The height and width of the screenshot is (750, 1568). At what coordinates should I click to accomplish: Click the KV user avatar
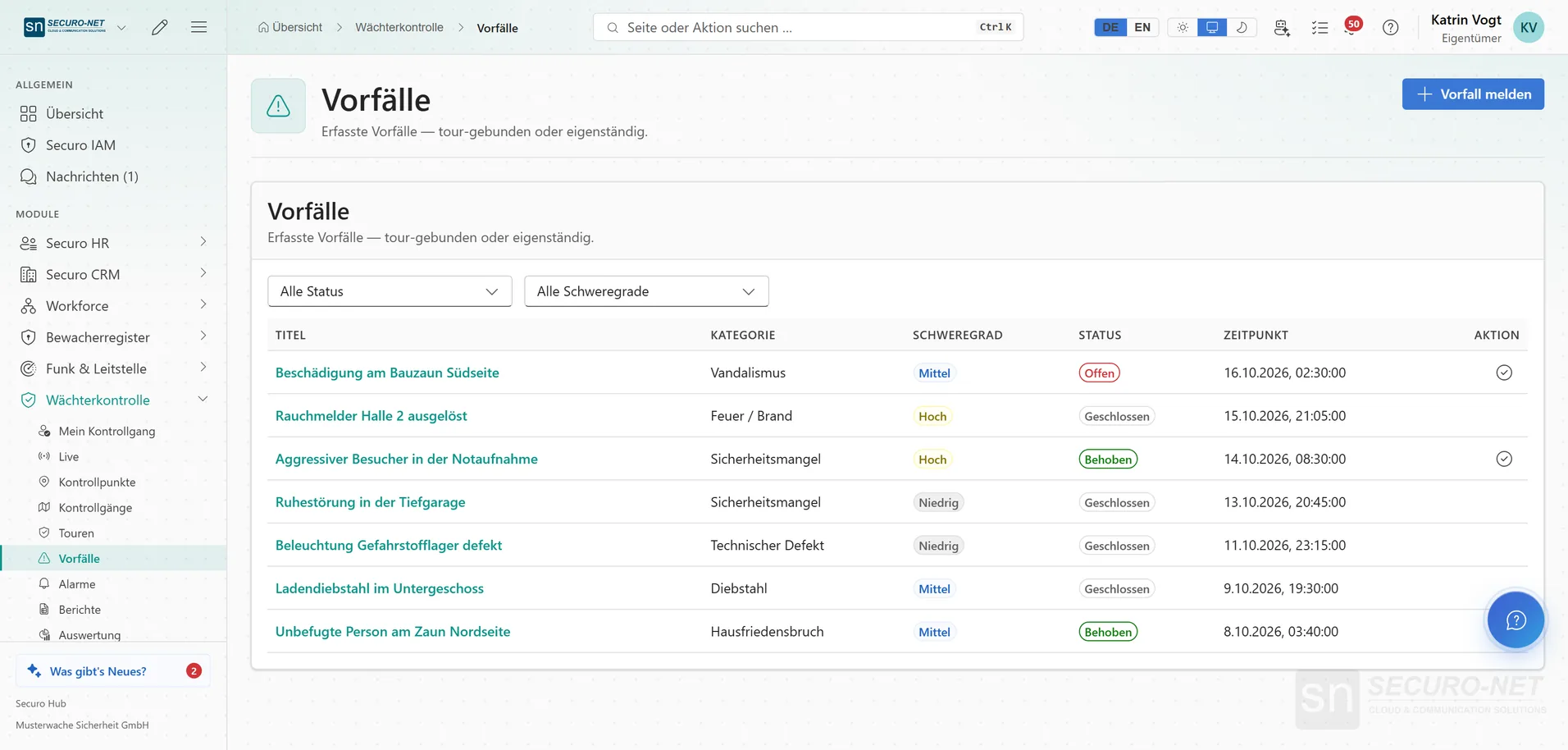pos(1528,27)
